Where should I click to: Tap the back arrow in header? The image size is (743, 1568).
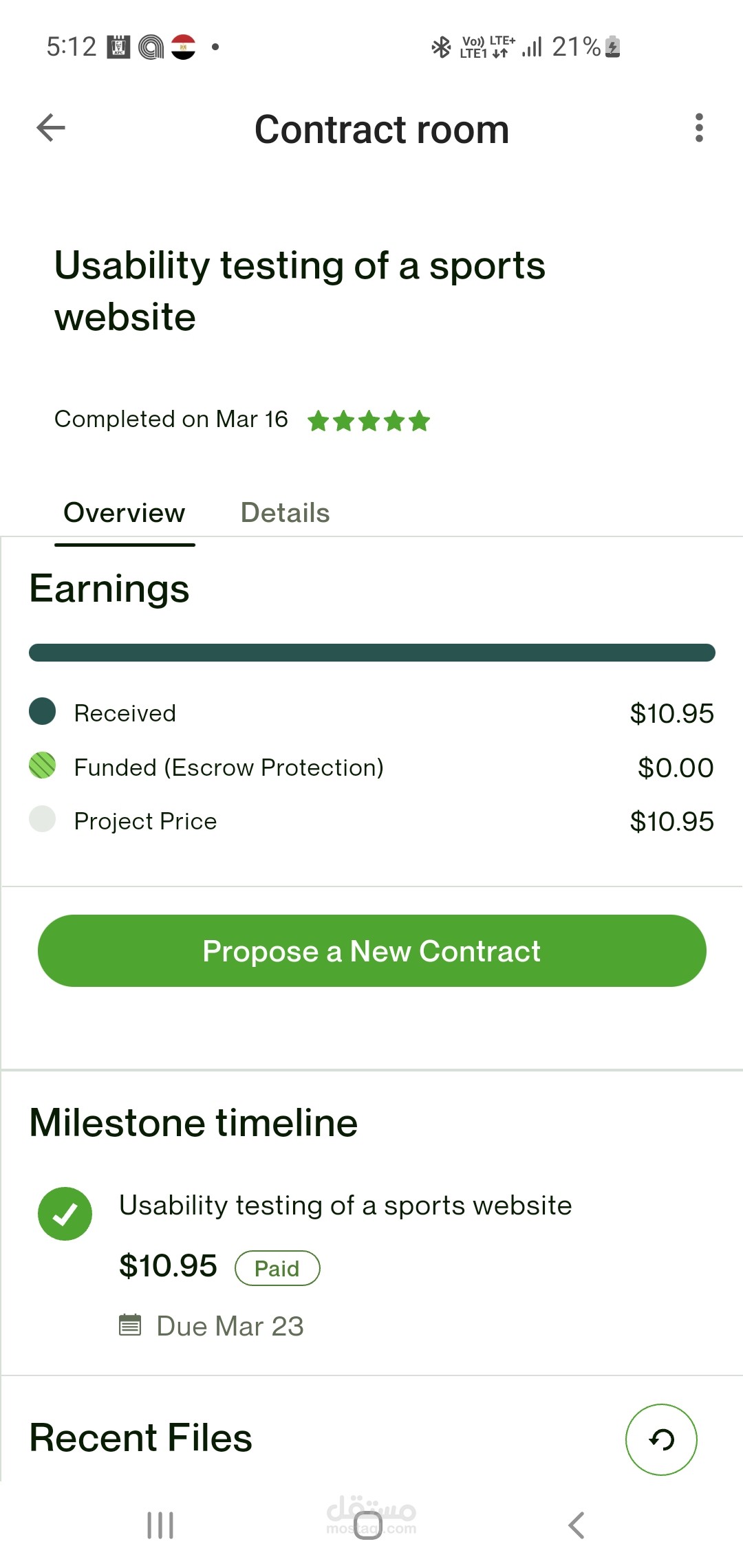(51, 128)
